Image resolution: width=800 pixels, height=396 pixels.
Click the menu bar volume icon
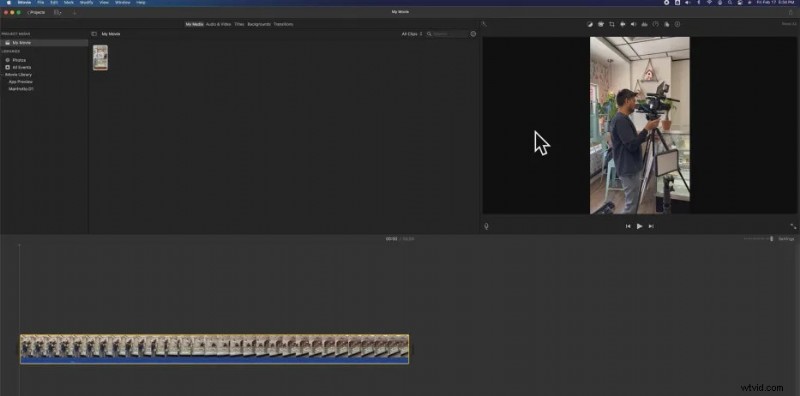point(688,3)
